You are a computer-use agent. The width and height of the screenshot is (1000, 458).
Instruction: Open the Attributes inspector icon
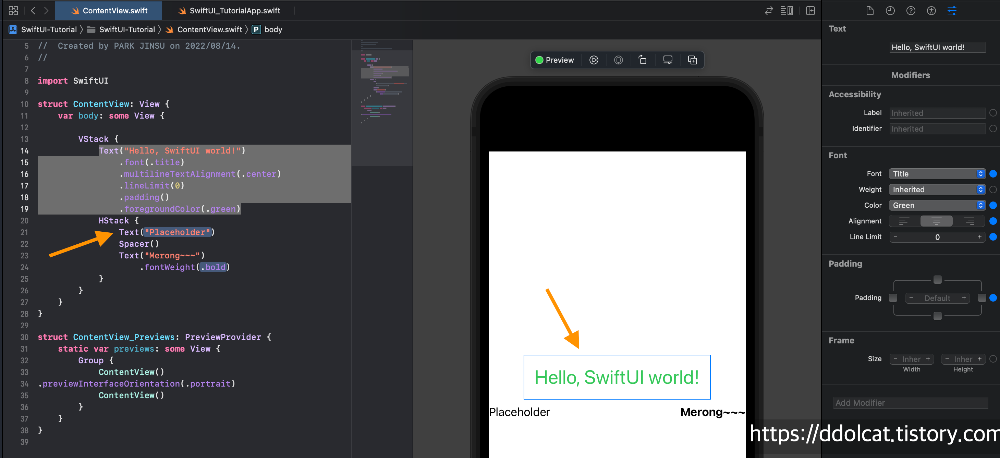[952, 10]
